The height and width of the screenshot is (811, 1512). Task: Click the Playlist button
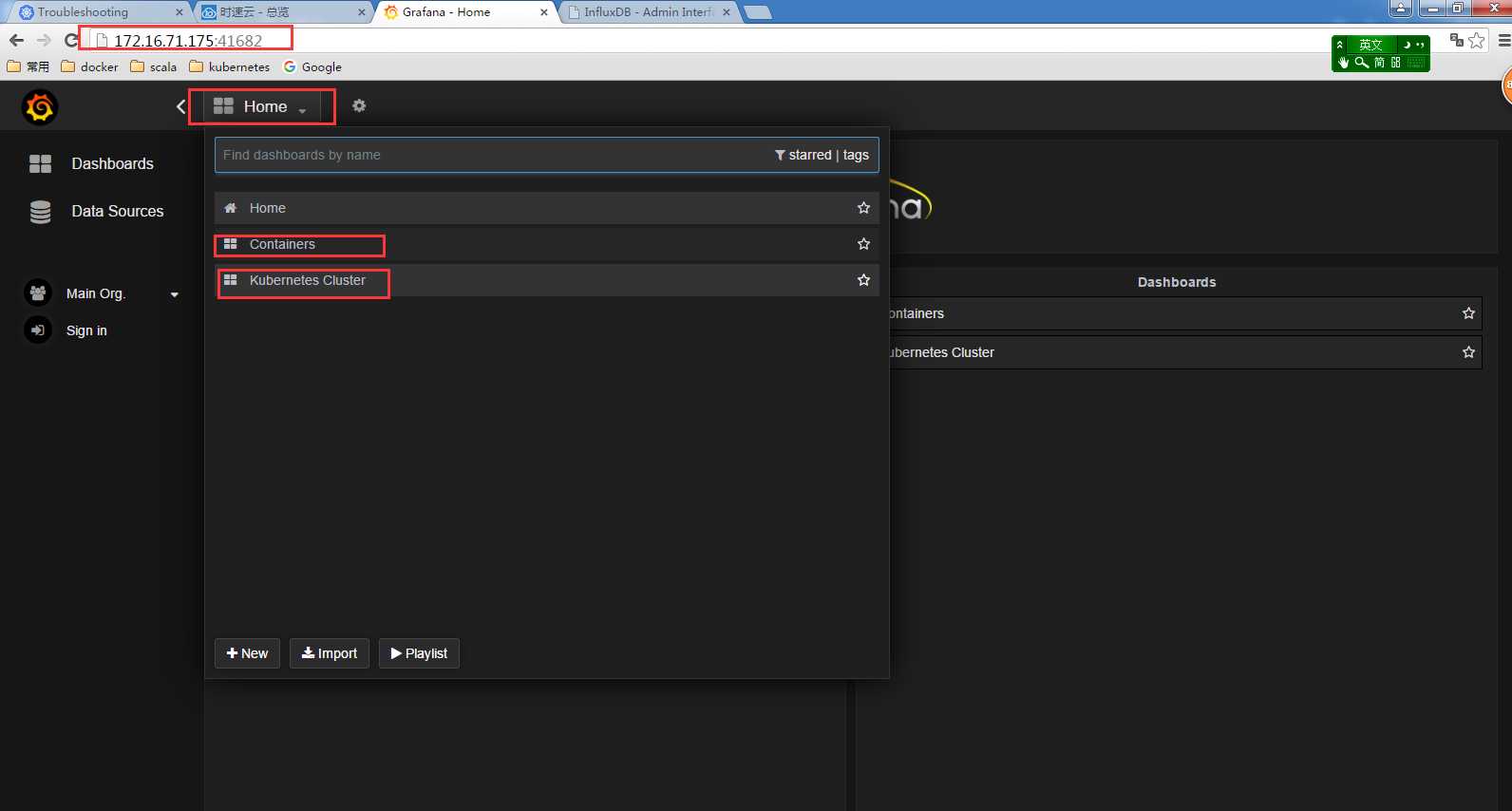[419, 653]
